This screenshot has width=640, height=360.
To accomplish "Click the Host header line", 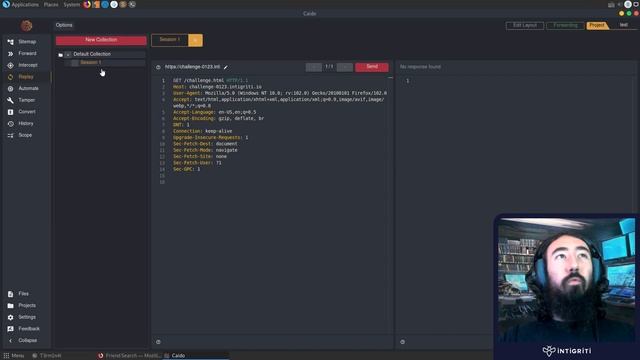I will 218,87.
